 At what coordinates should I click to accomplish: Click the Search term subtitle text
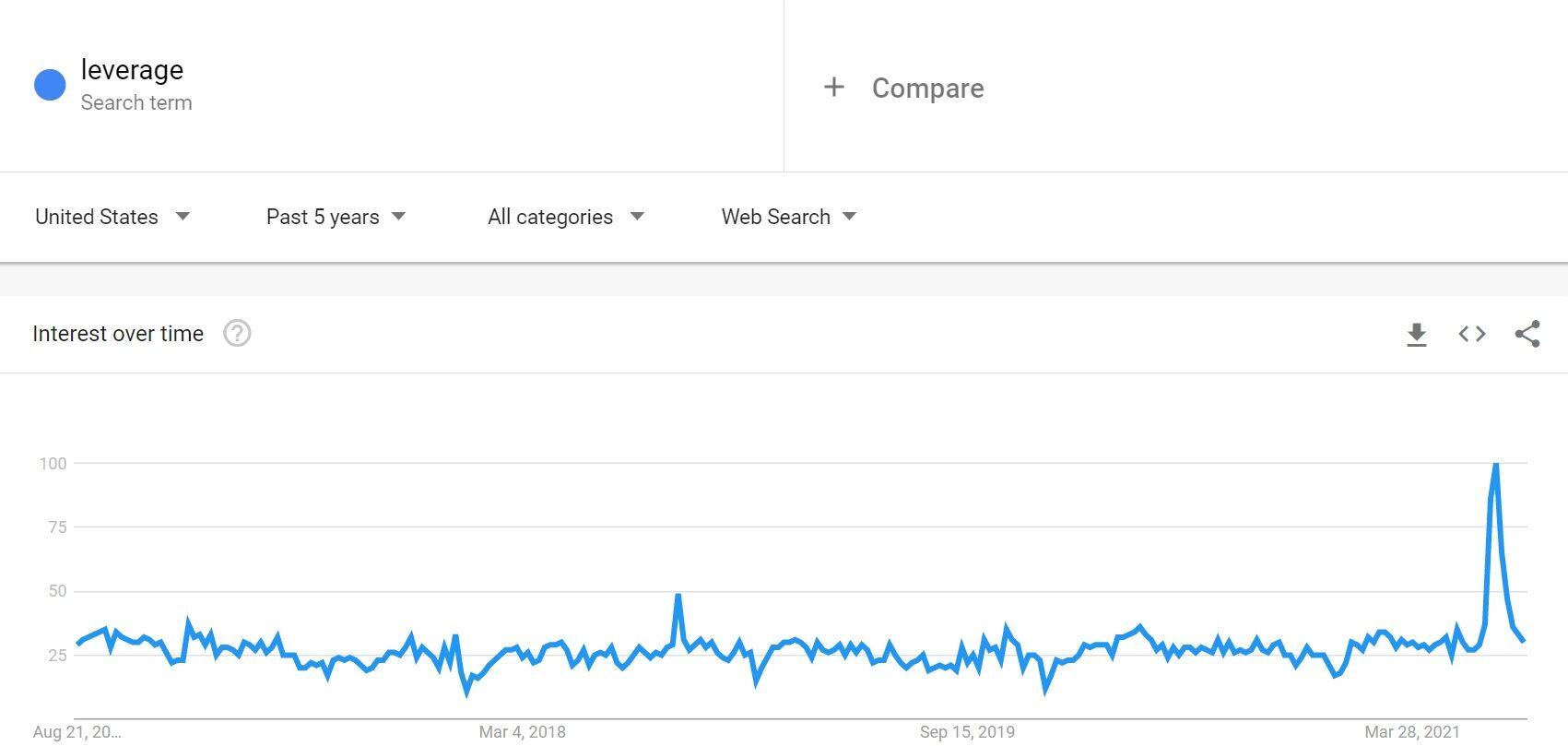click(x=136, y=103)
